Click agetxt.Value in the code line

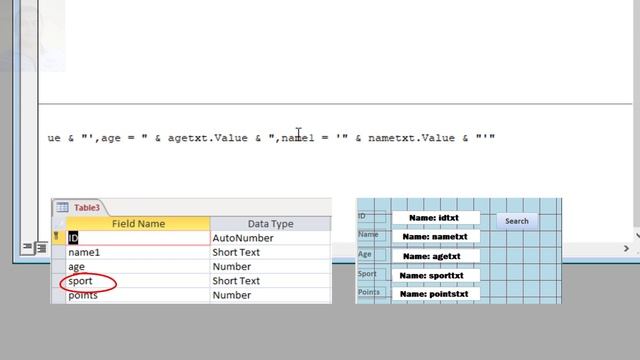[x=207, y=138]
